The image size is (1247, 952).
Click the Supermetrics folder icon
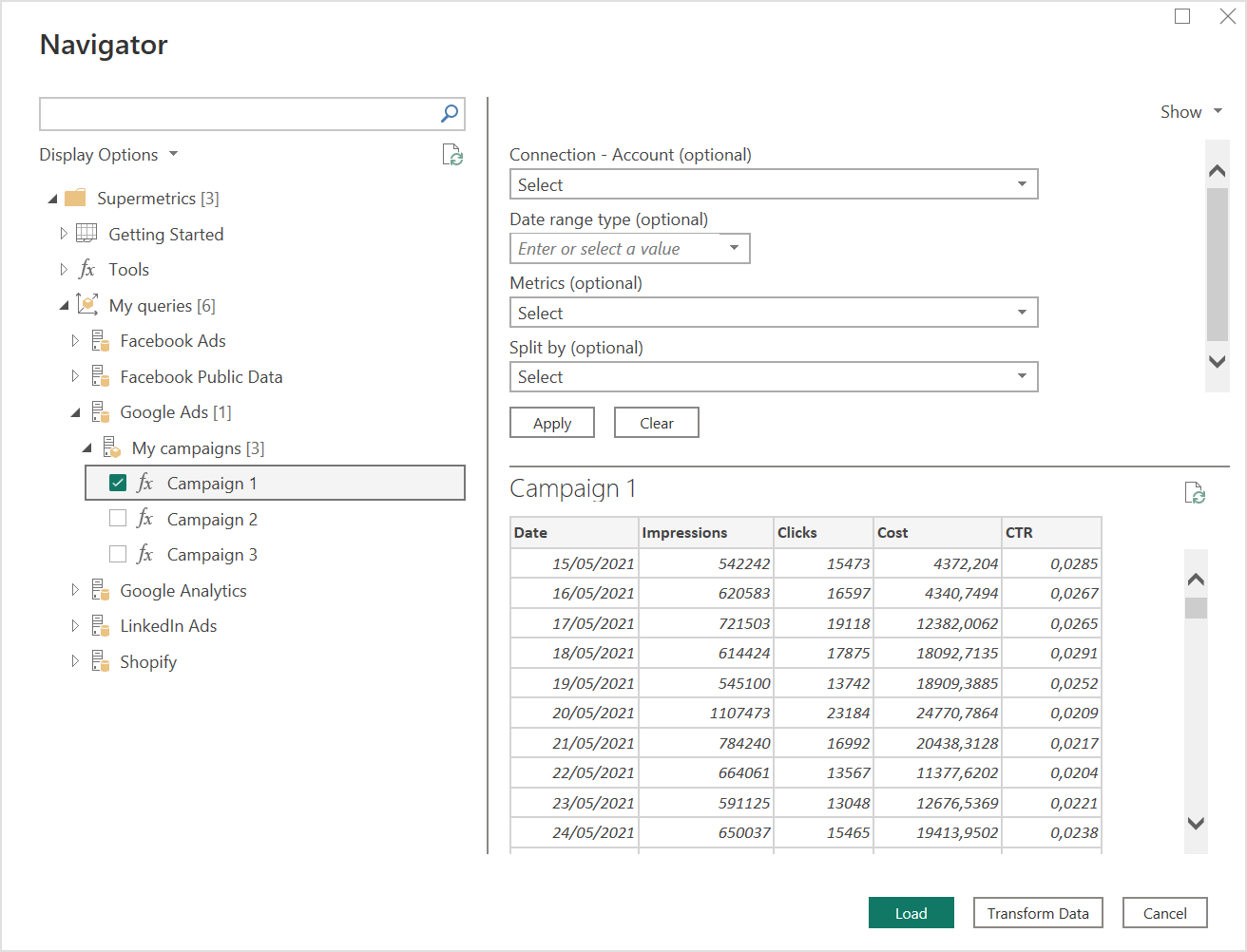75,198
